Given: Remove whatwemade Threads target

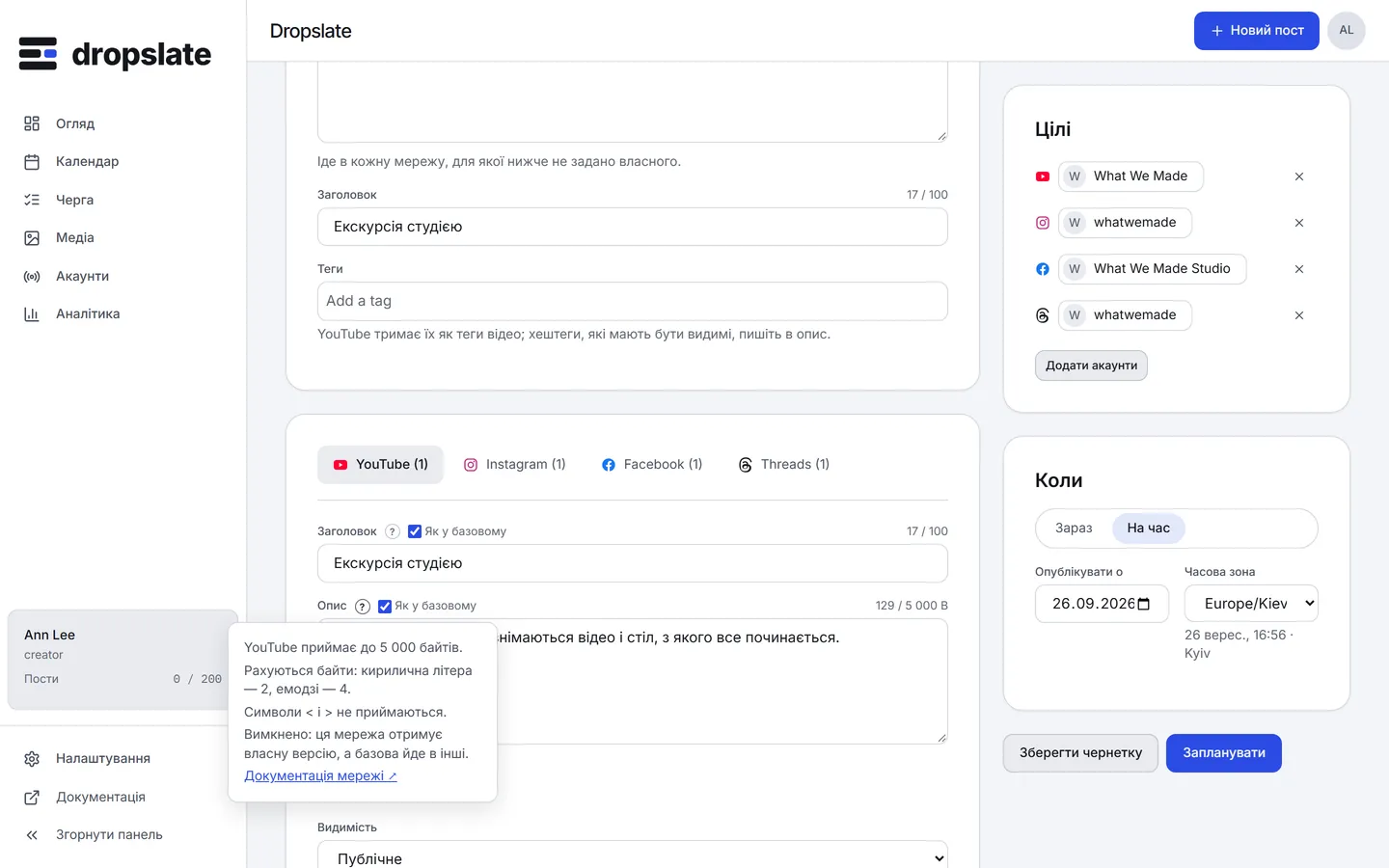Looking at the screenshot, I should (1299, 315).
